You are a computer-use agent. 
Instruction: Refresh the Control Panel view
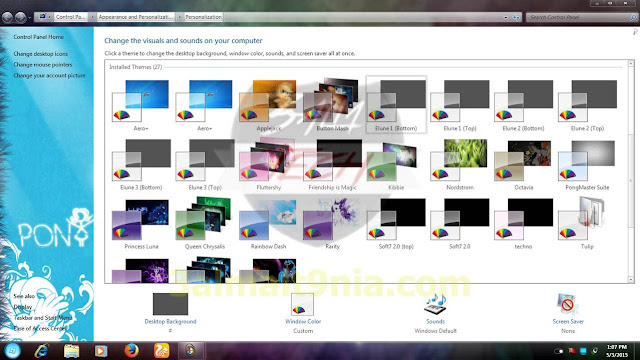(516, 18)
